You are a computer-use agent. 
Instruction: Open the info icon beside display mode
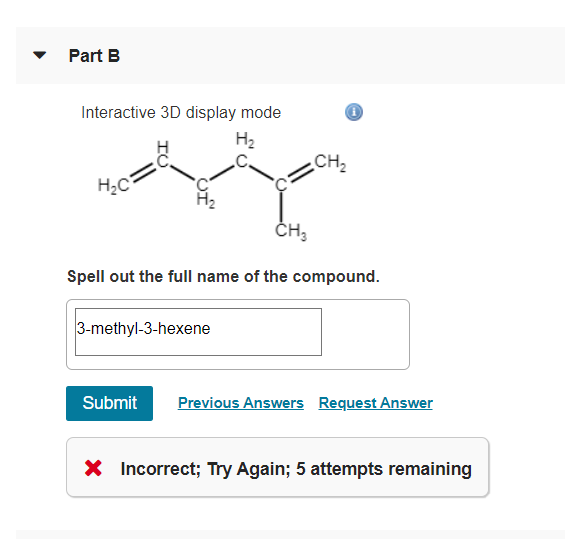(354, 112)
